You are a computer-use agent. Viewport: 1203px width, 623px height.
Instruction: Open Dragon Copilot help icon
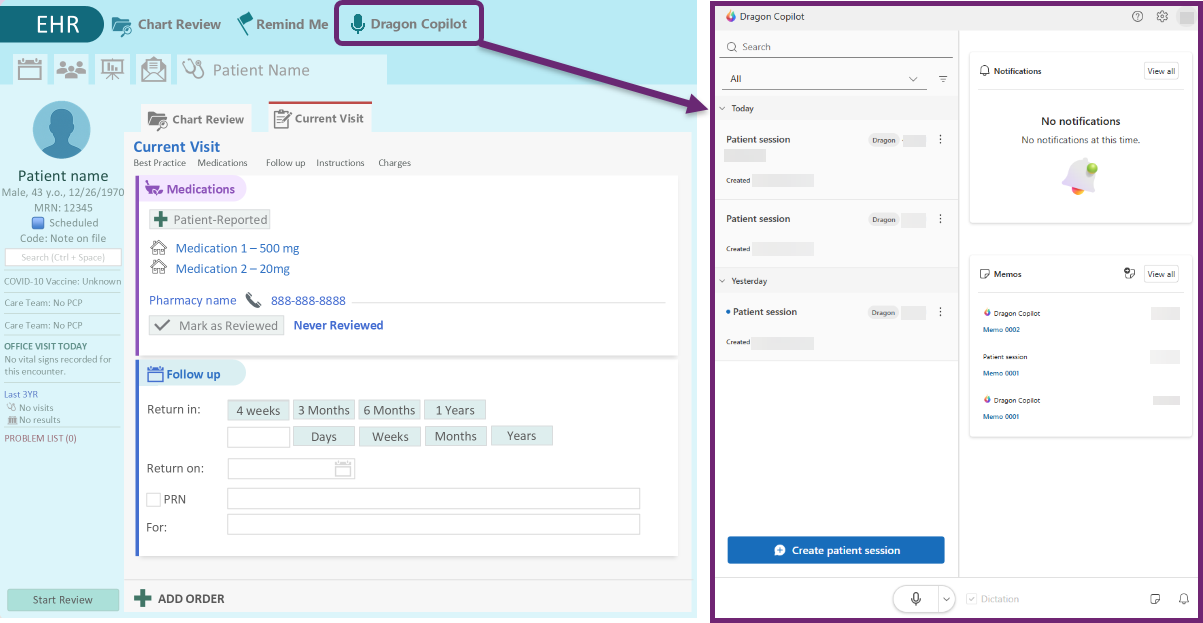(1137, 17)
